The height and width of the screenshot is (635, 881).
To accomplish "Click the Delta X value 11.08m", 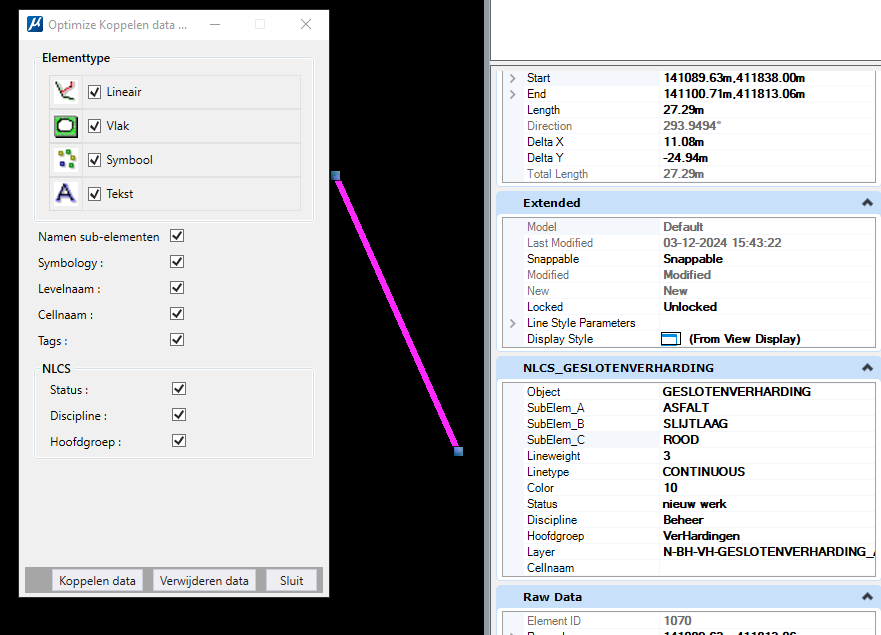I will pyautogui.click(x=683, y=142).
